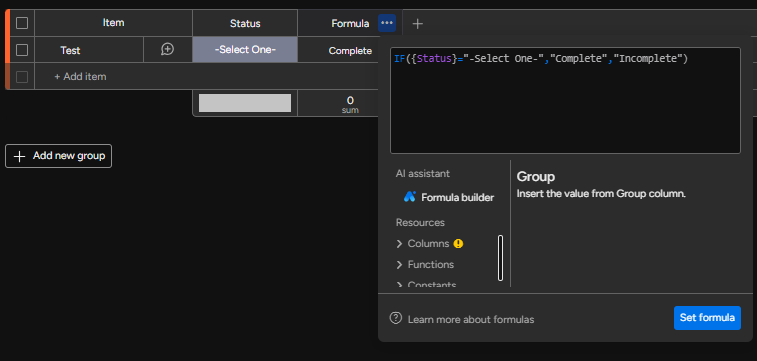The height and width of the screenshot is (361, 757).
Task: Click the Resources section label
Action: (x=420, y=222)
